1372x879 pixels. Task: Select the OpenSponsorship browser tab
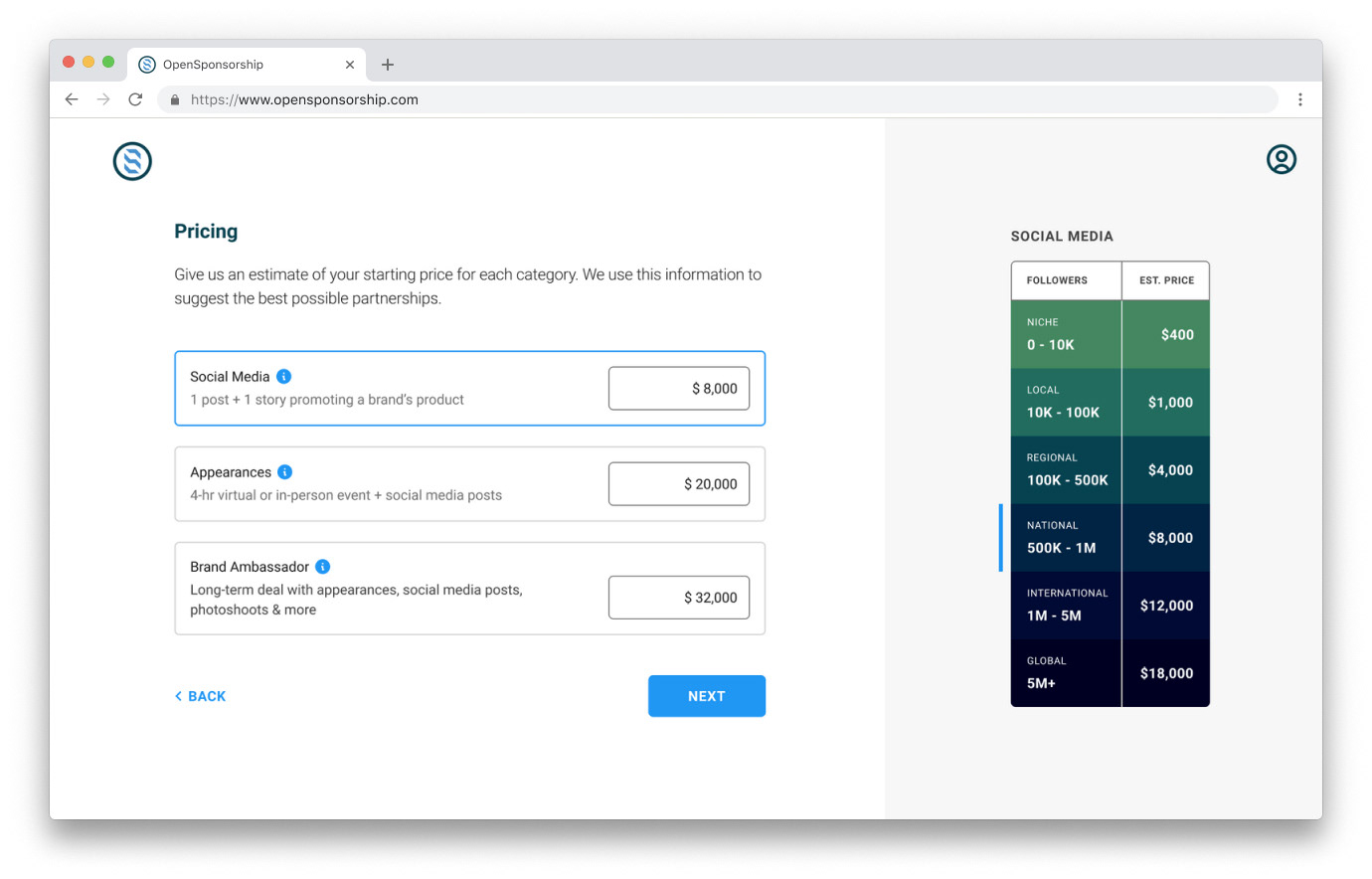[x=247, y=65]
